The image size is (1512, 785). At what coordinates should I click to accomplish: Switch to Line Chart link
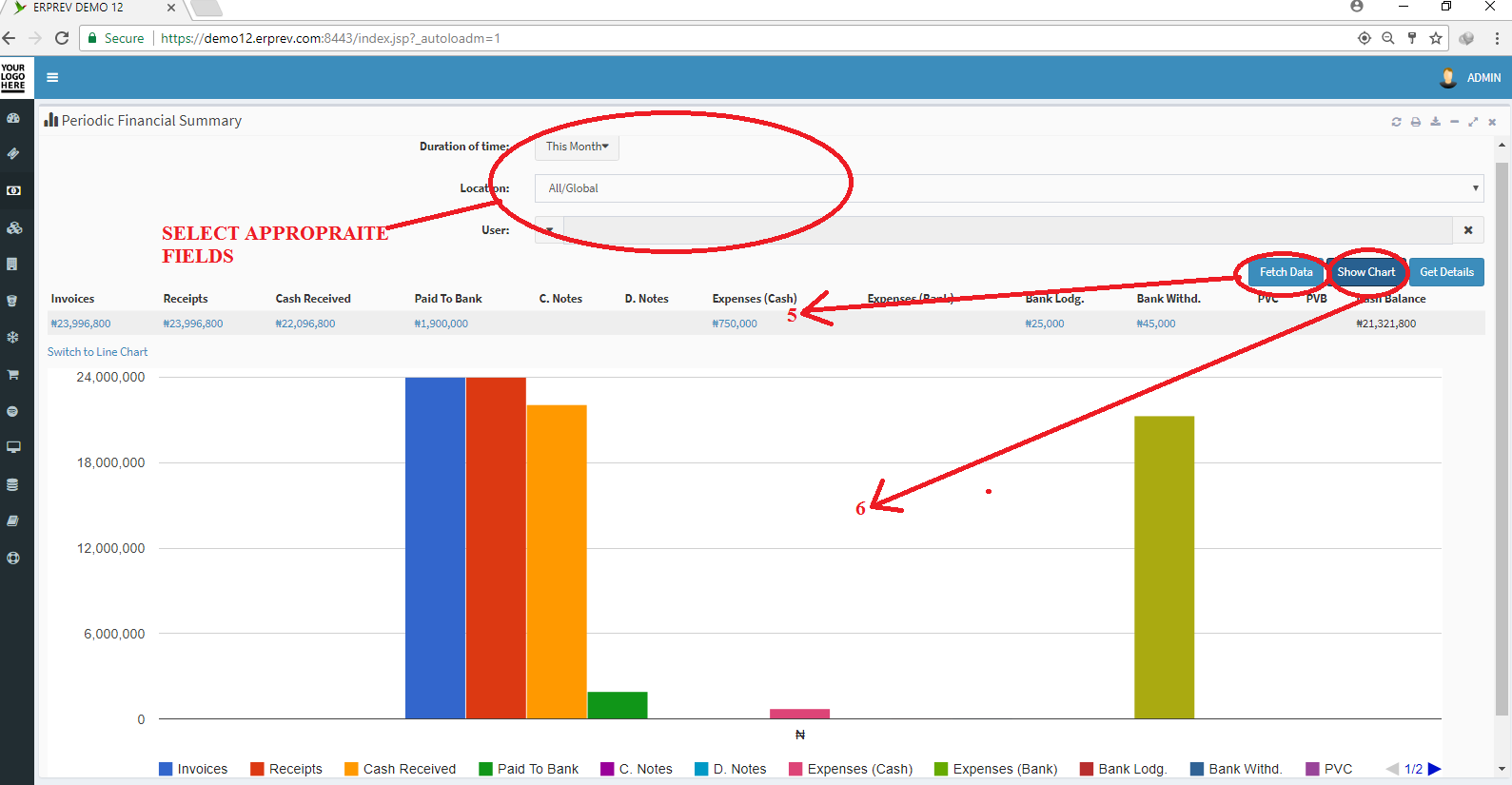97,352
